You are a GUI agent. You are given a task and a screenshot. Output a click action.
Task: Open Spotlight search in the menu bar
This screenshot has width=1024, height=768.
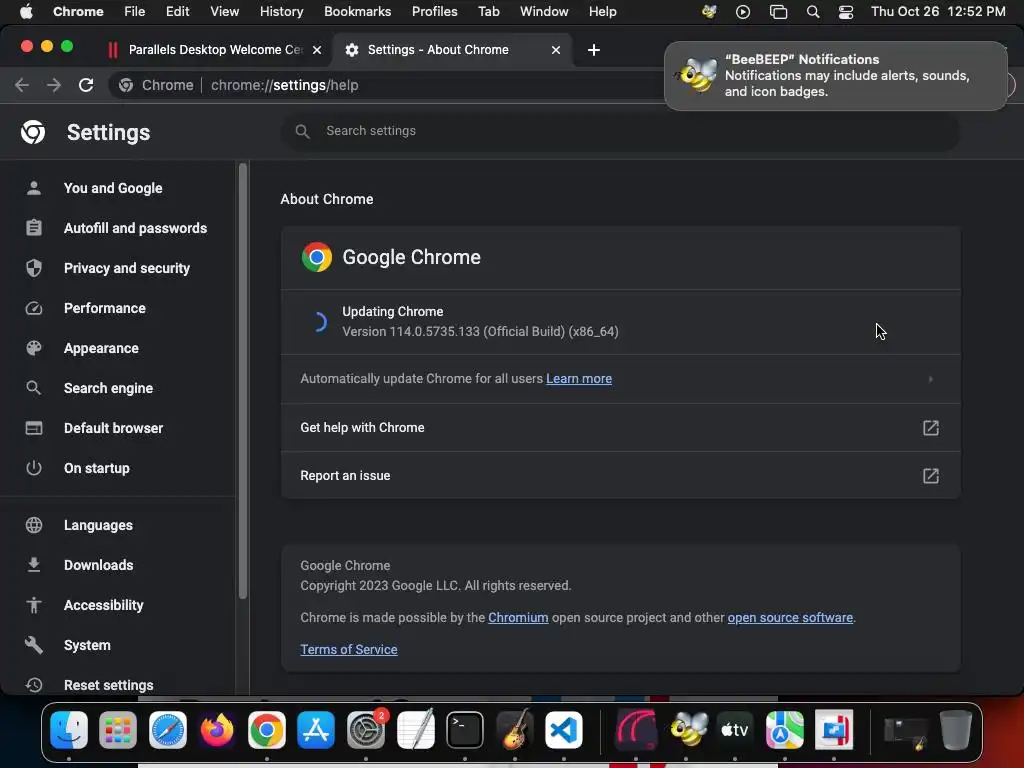813,12
